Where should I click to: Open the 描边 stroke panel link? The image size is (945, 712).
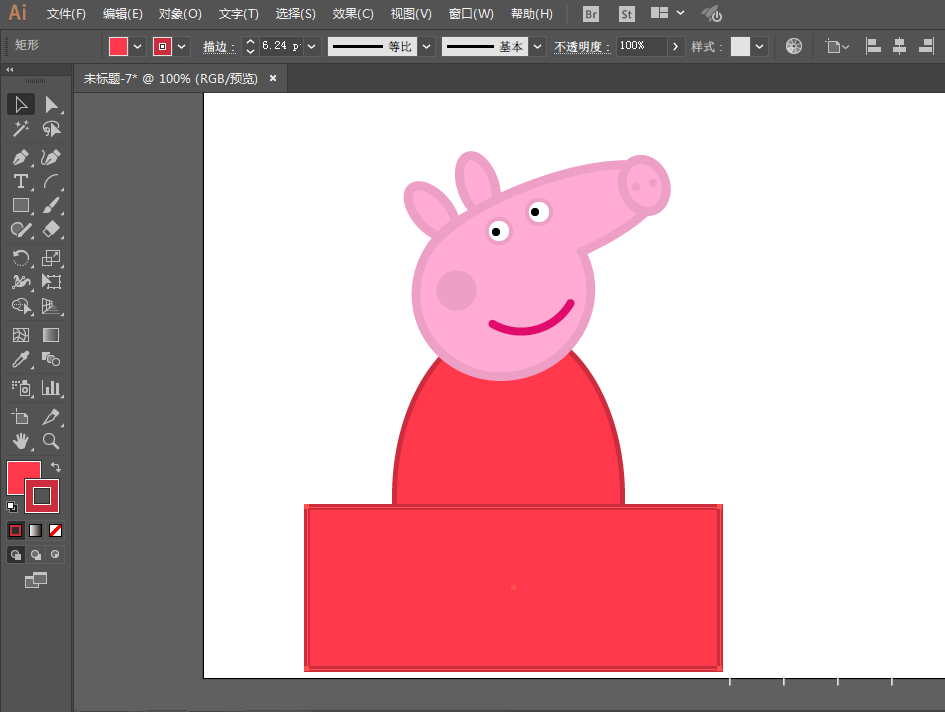coord(218,47)
